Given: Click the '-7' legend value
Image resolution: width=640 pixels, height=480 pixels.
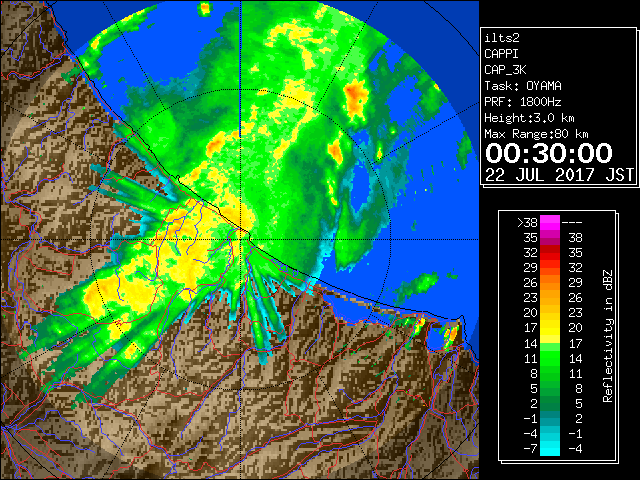Looking at the screenshot, I should (x=530, y=448).
